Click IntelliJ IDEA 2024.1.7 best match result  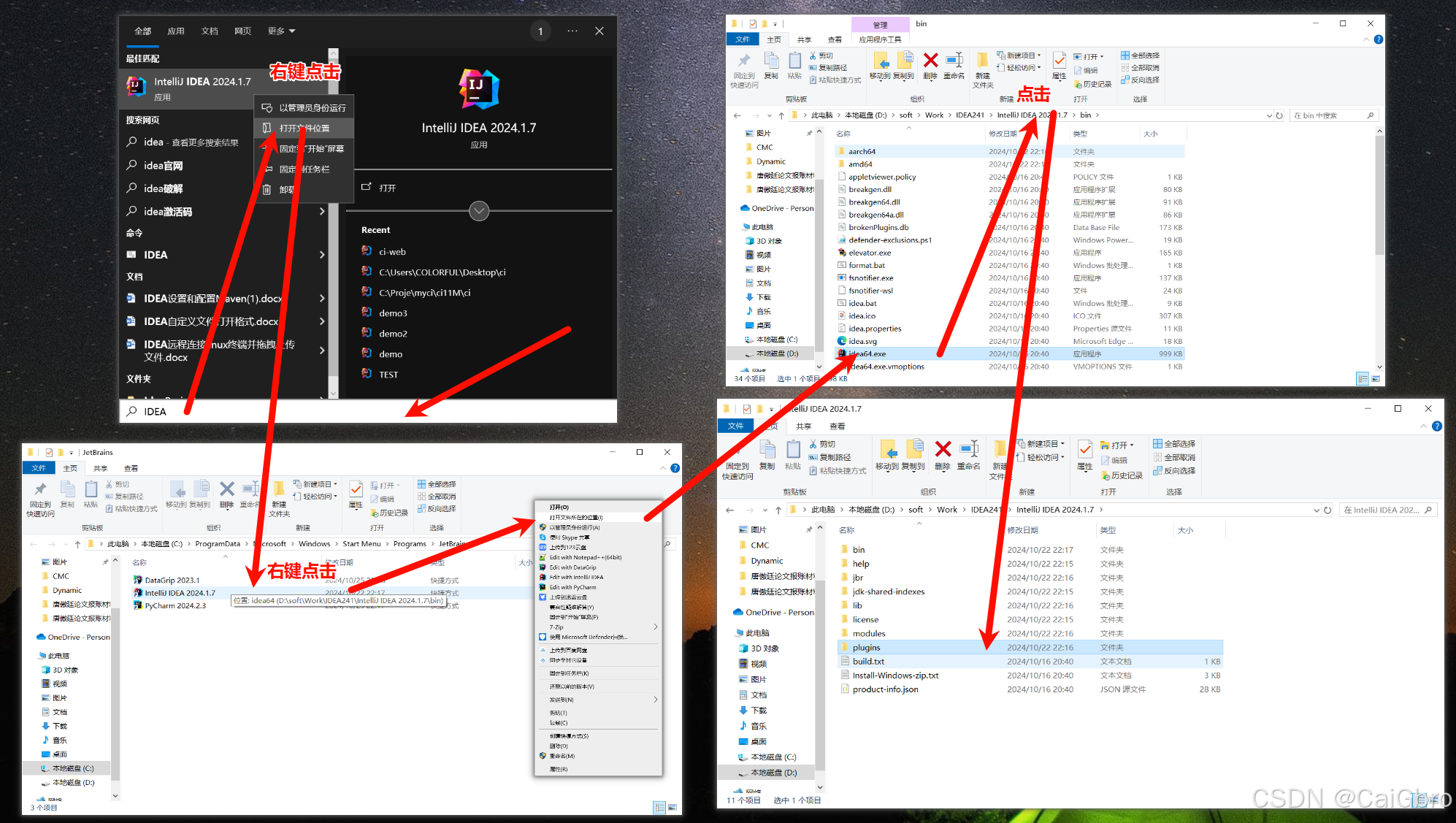tap(188, 88)
